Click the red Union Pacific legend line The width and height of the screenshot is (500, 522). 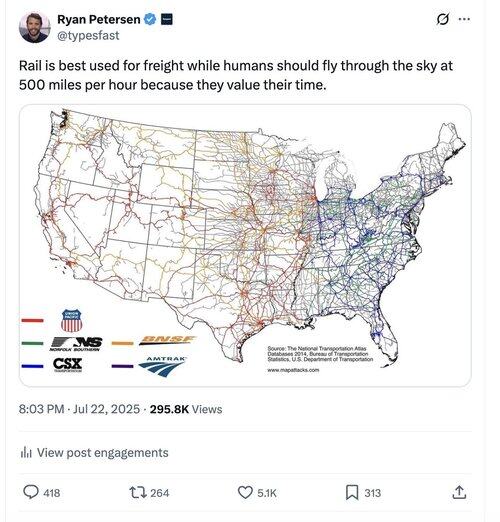click(32, 320)
